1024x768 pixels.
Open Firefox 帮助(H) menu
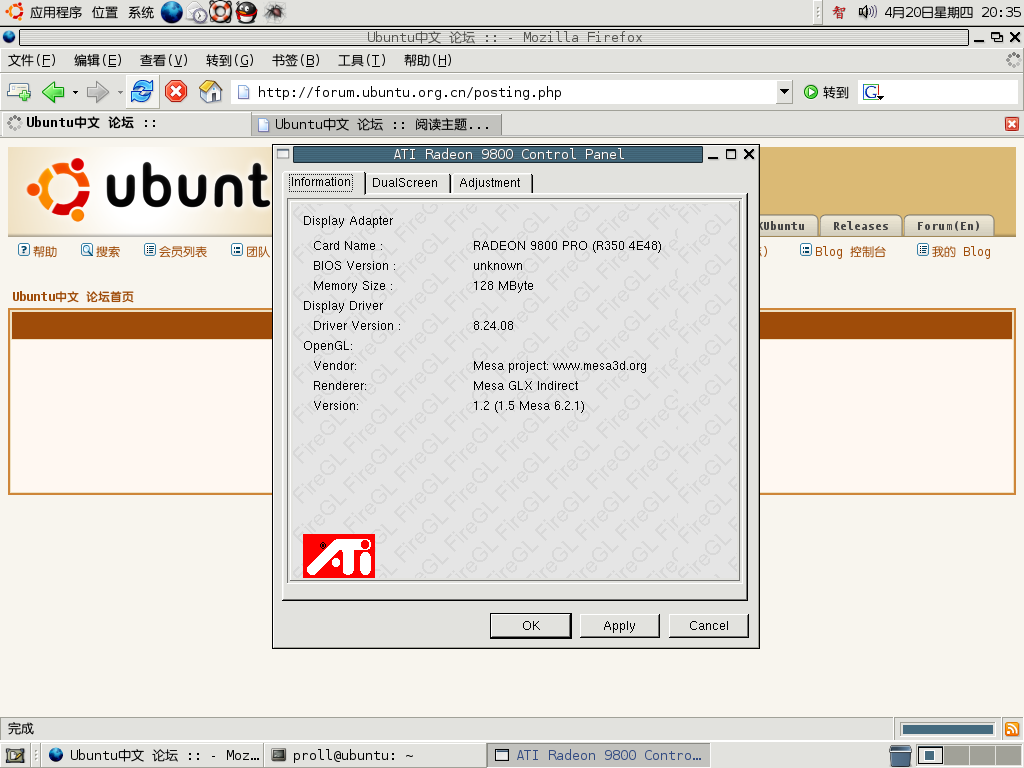(428, 61)
